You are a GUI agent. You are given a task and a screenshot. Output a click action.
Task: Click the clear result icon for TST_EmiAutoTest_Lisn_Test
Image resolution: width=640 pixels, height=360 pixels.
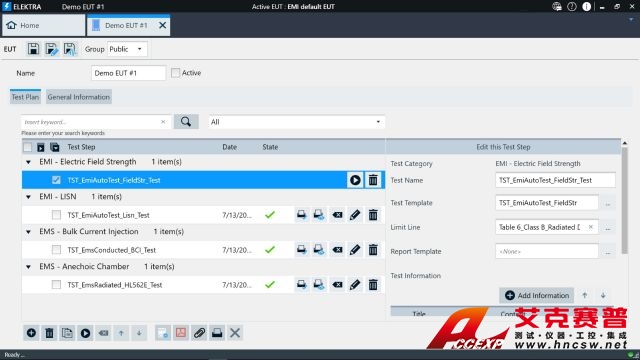click(337, 215)
